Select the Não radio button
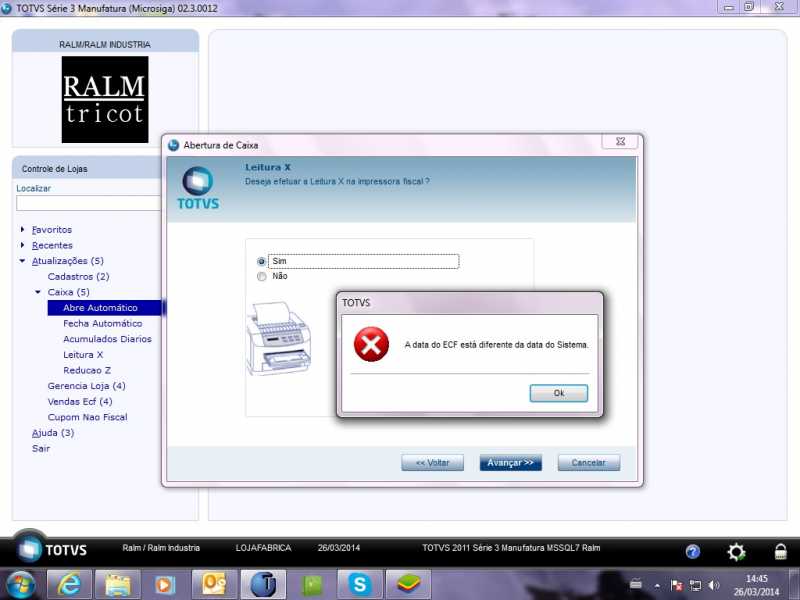800x600 pixels. tap(262, 277)
